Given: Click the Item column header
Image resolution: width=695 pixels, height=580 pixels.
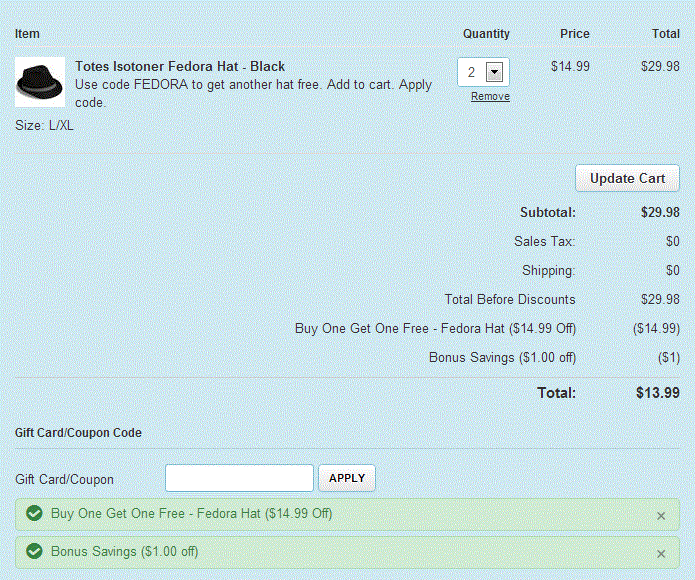Looking at the screenshot, I should click(27, 34).
